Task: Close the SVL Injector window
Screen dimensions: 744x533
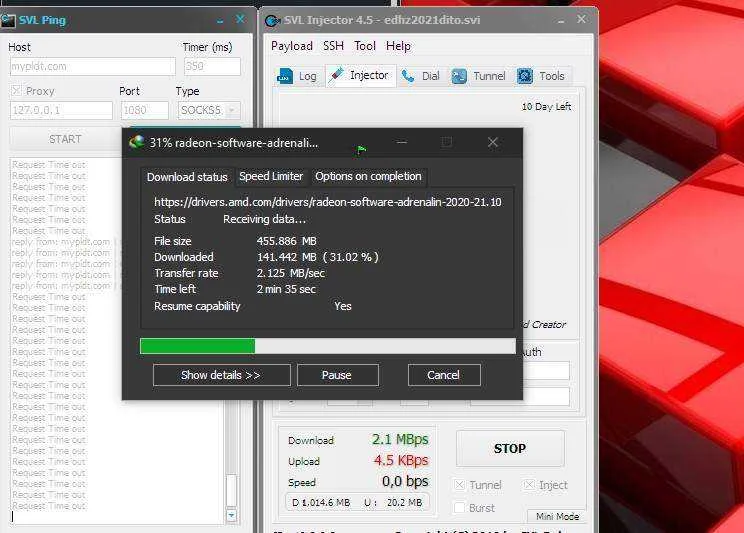Action: pyautogui.click(x=581, y=19)
